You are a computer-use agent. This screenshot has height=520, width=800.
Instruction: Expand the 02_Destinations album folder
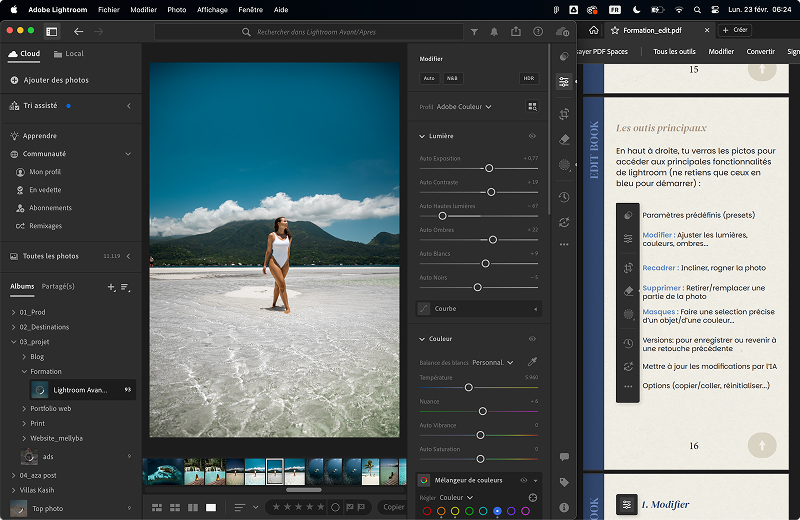(x=13, y=327)
